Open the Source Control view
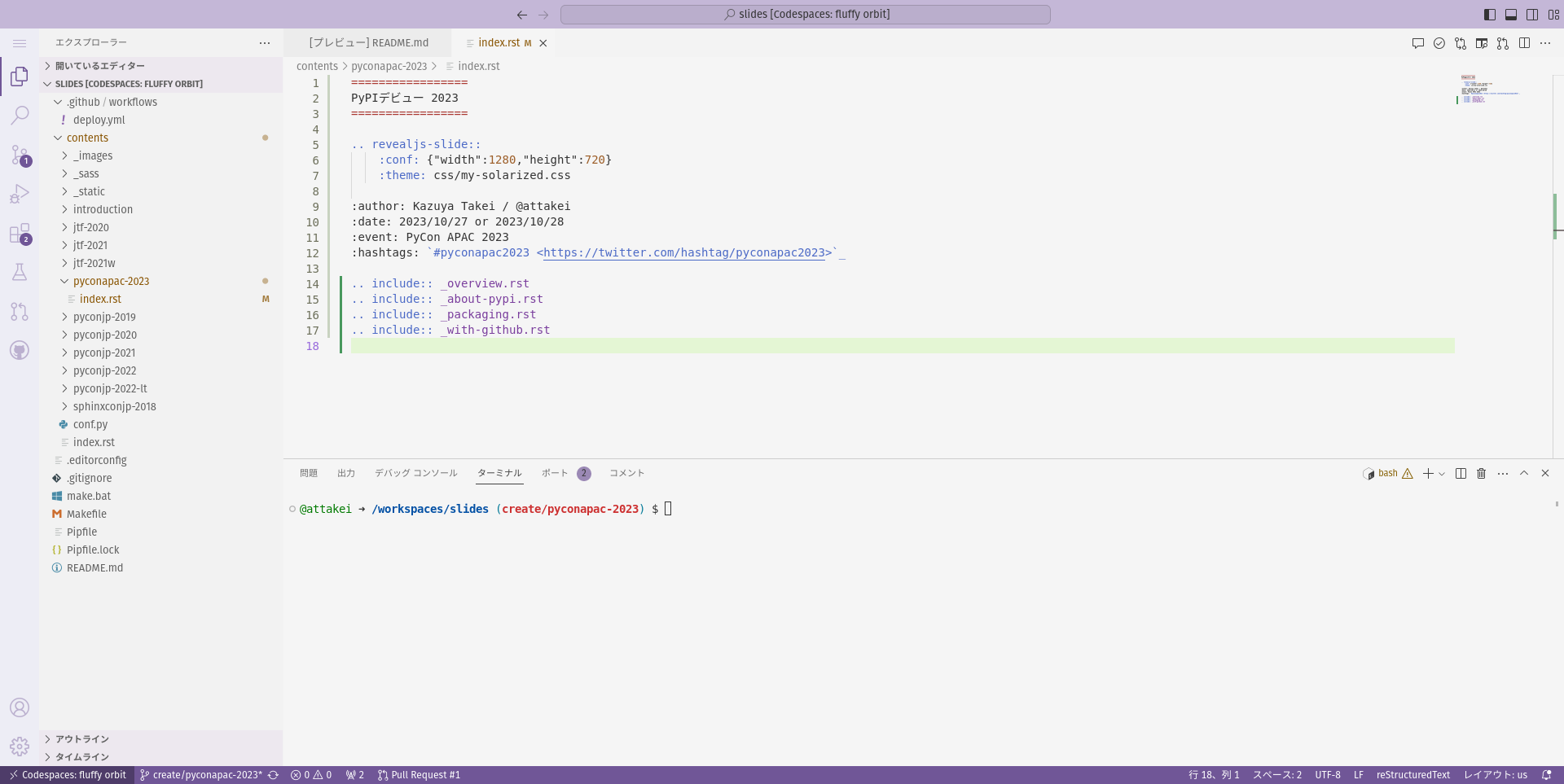 (x=20, y=154)
